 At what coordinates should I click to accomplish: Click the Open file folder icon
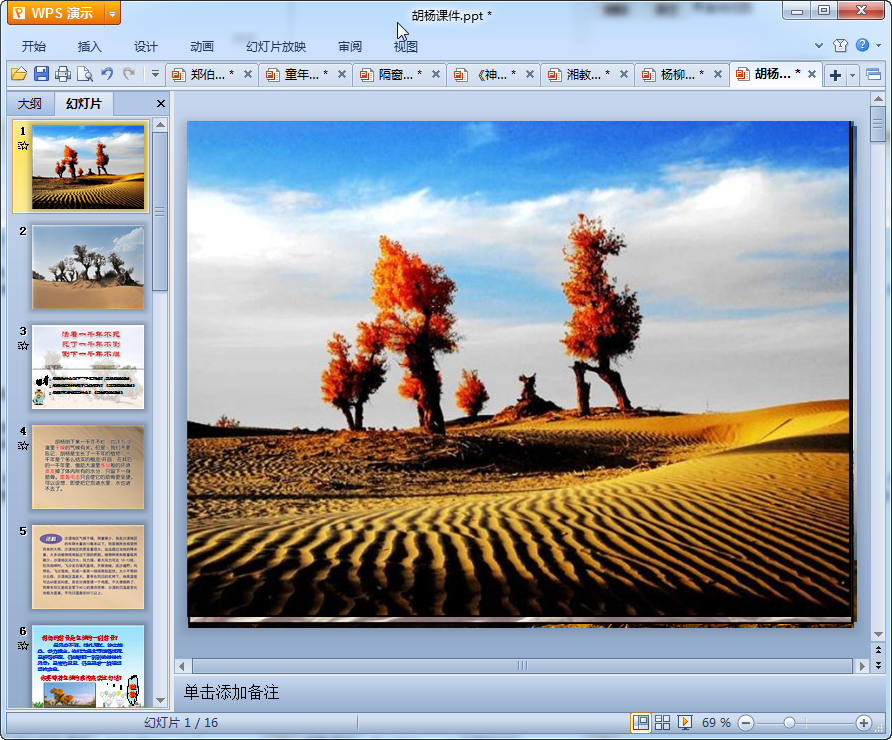(x=19, y=74)
